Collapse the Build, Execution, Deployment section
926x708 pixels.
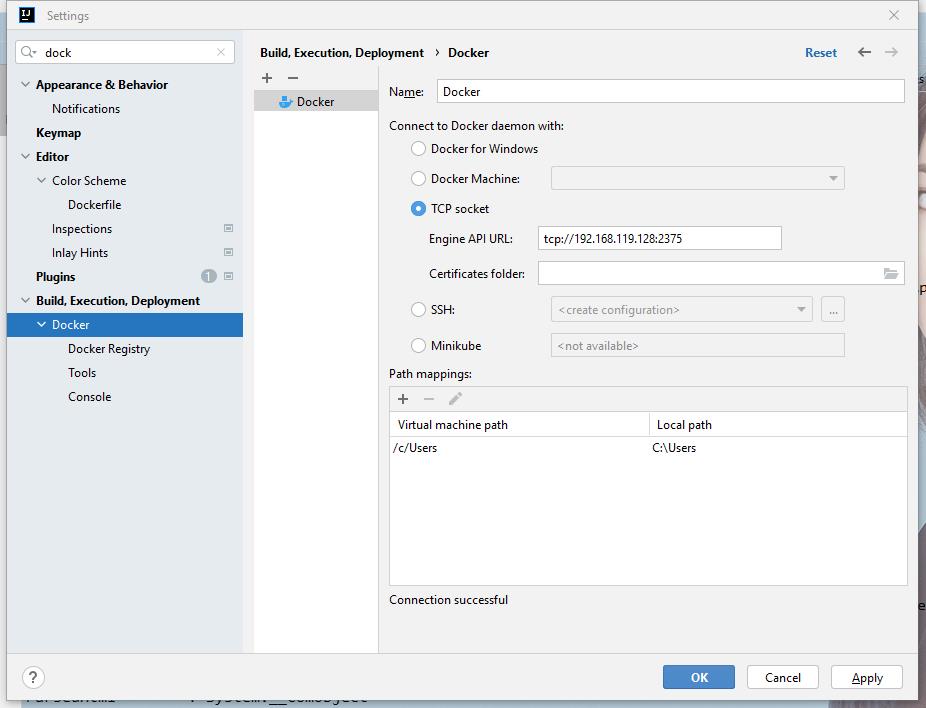coord(25,301)
